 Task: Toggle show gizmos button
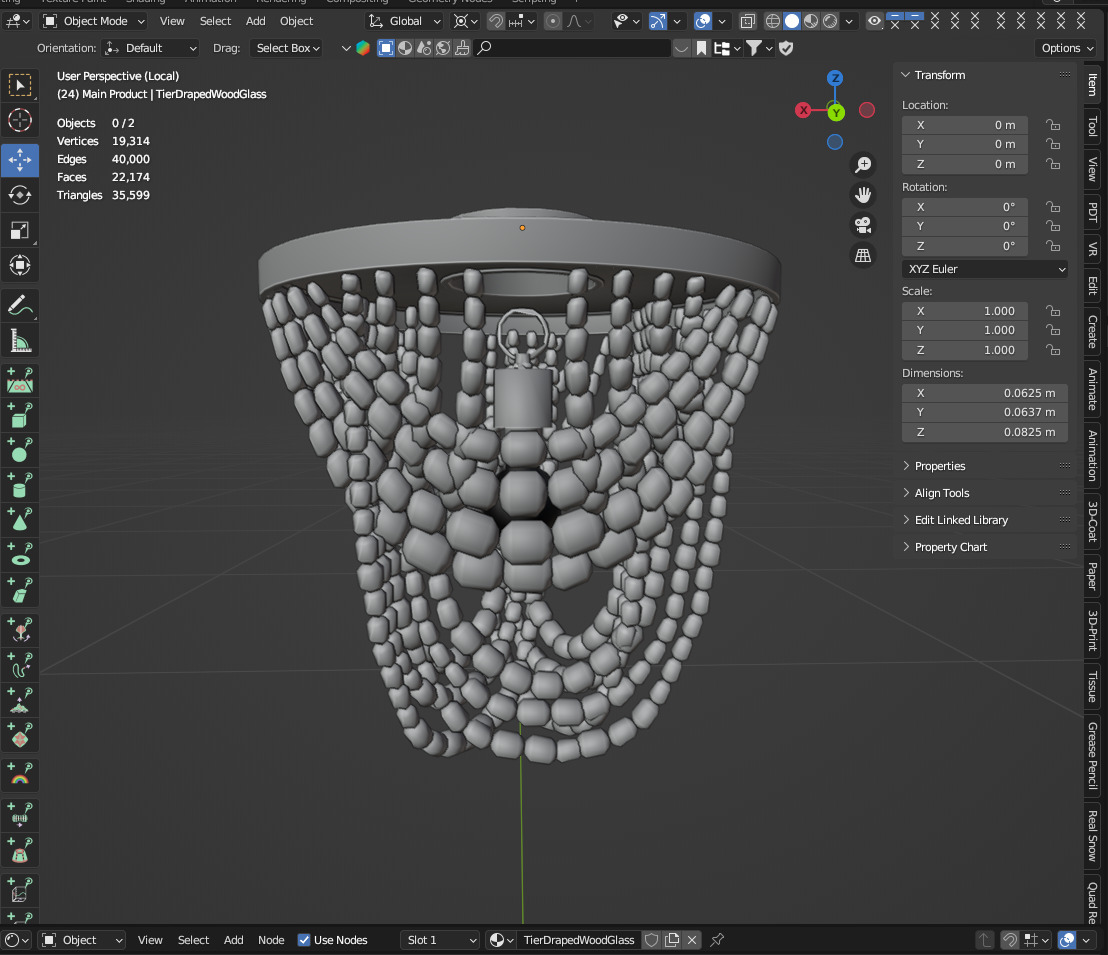tap(657, 21)
